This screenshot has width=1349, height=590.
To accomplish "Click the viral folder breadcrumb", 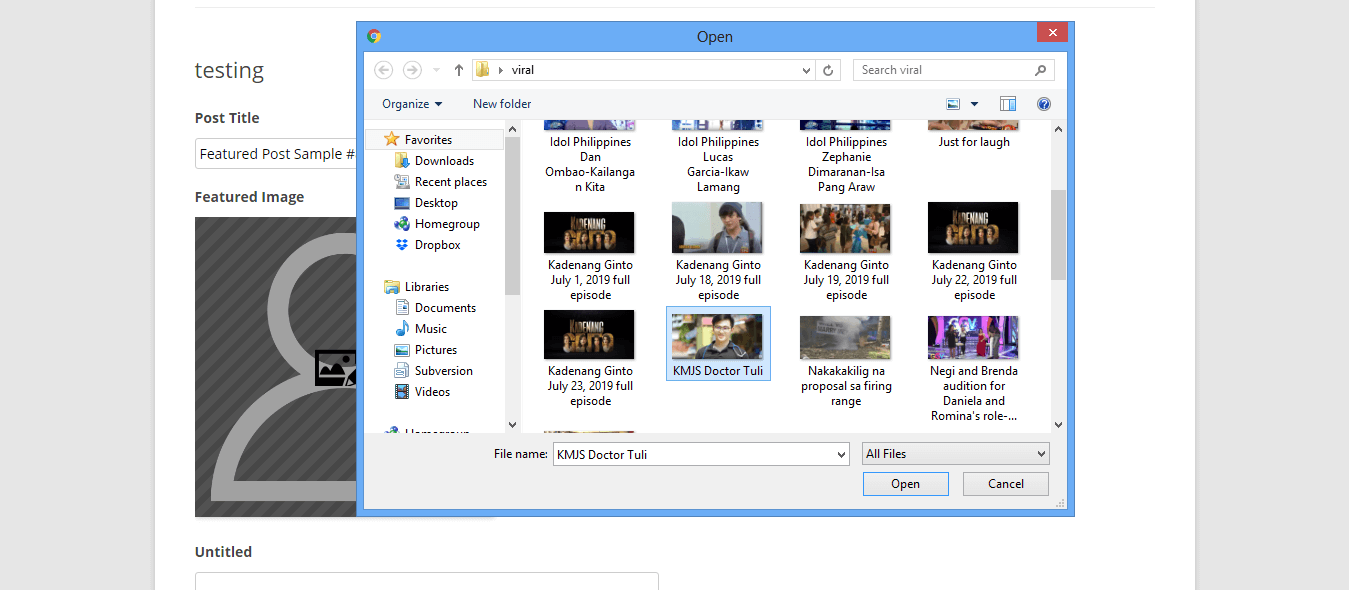I will coord(522,70).
